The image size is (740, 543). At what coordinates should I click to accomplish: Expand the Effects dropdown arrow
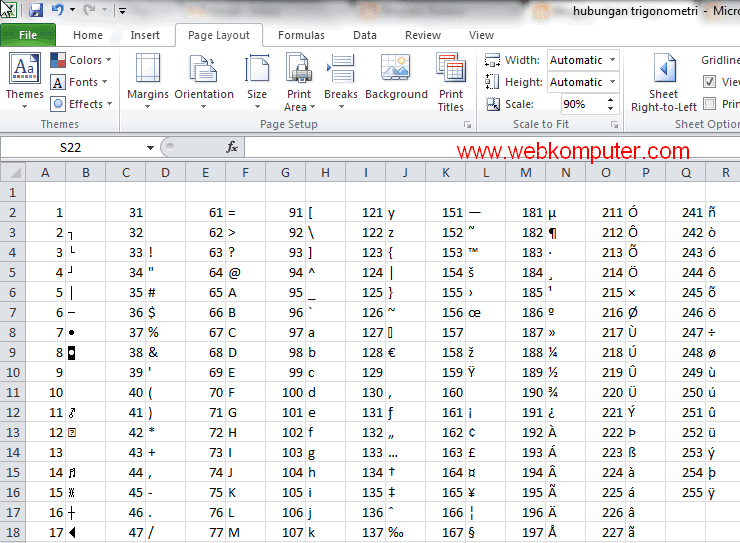[x=109, y=103]
